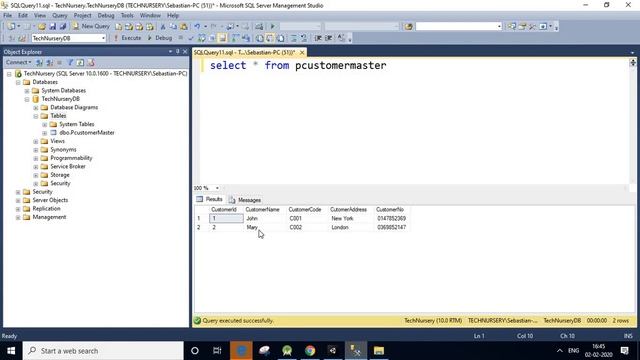Open the TechNurseryDB database dropdown
This screenshot has width=640, height=360.
[103, 38]
